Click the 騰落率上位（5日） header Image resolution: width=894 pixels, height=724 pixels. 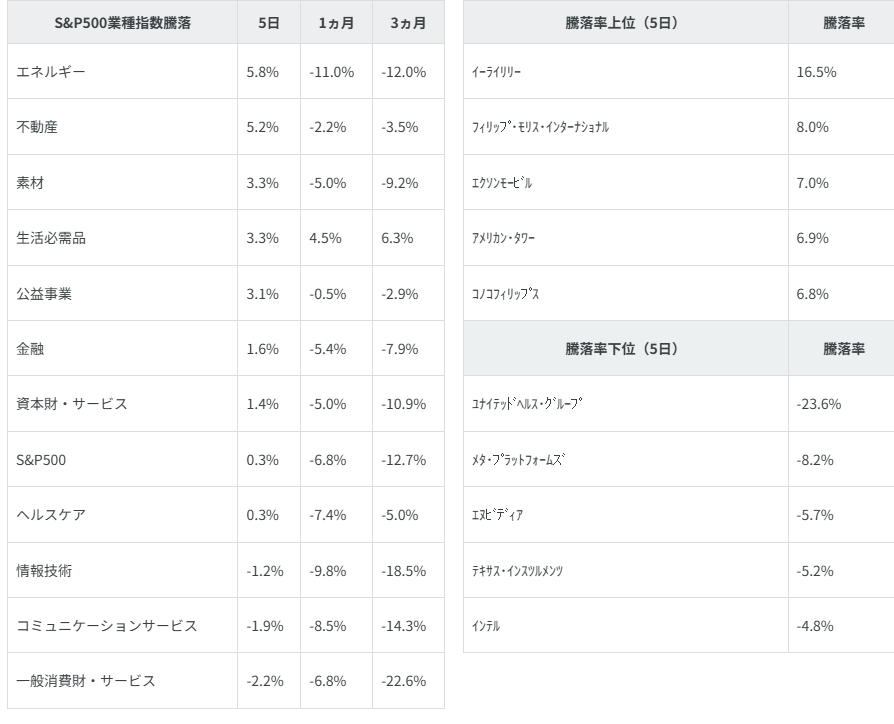coord(622,23)
